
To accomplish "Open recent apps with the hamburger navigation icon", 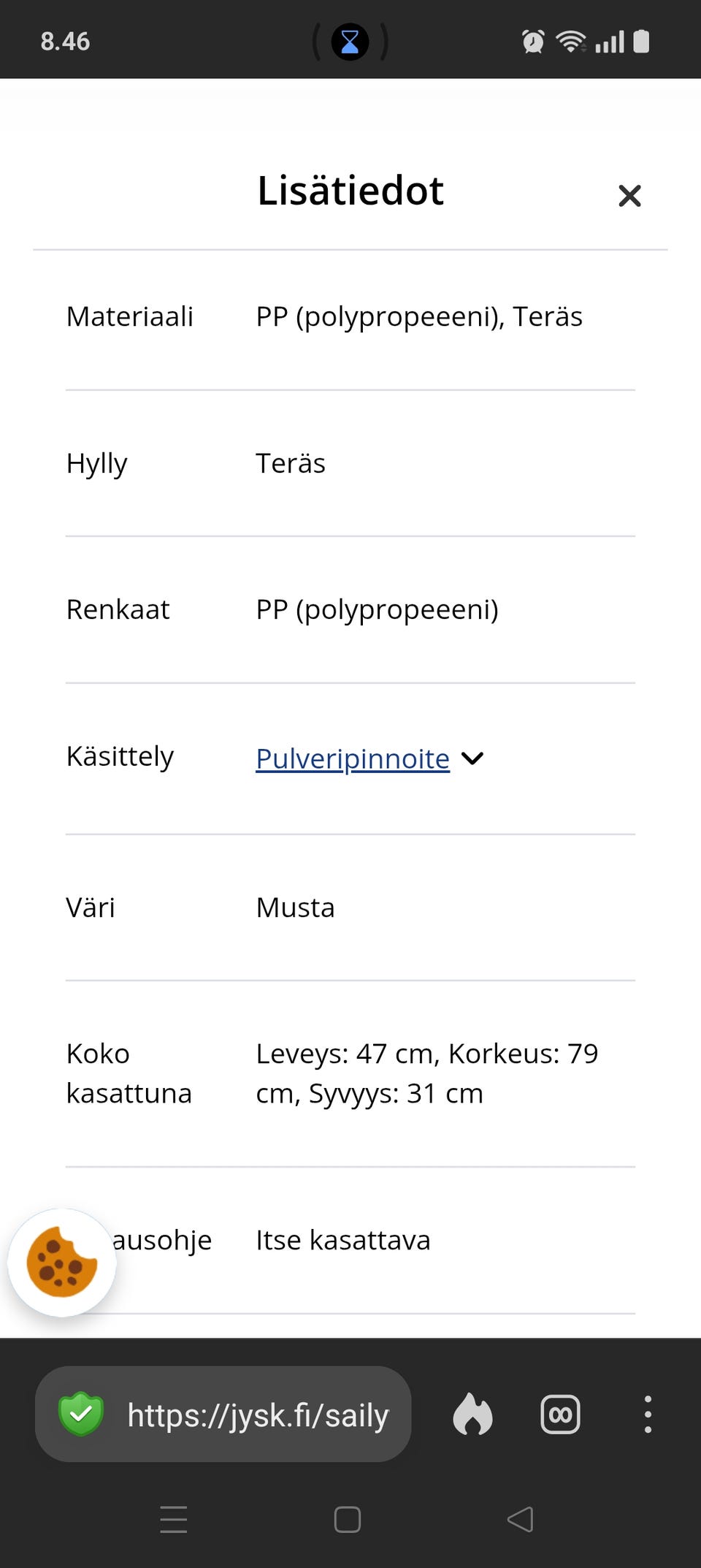I will [173, 1519].
